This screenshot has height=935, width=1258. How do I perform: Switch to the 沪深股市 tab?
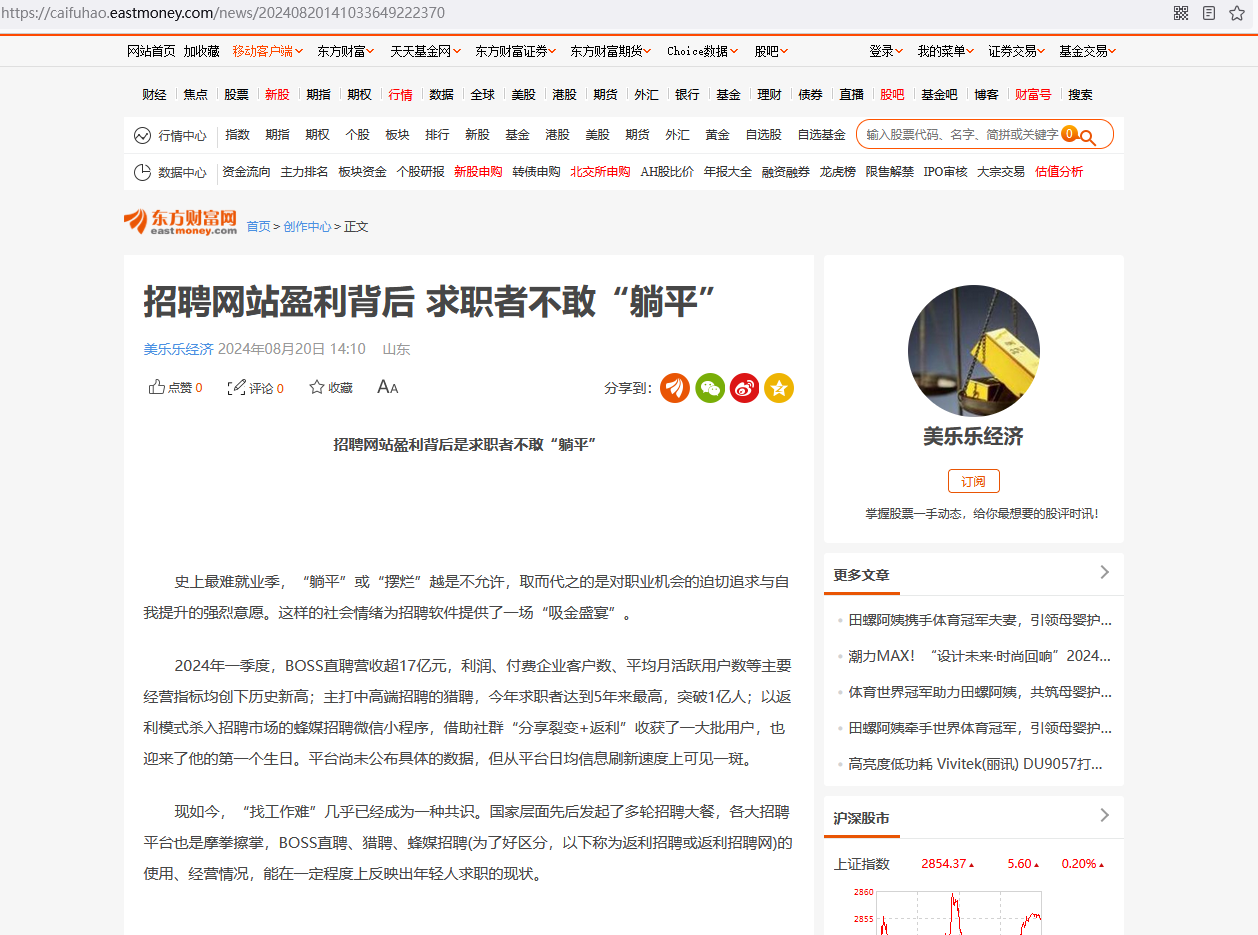pyautogui.click(x=861, y=818)
